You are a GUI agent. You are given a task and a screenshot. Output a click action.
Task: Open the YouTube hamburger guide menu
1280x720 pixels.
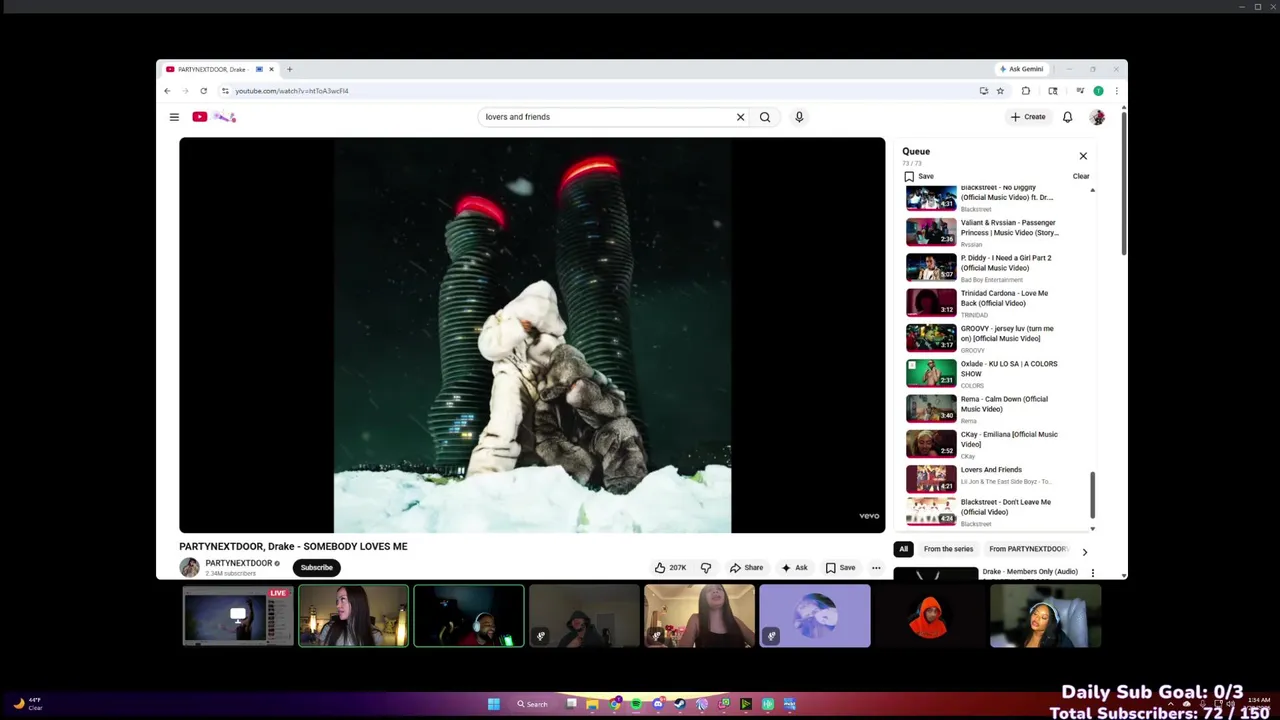point(174,117)
